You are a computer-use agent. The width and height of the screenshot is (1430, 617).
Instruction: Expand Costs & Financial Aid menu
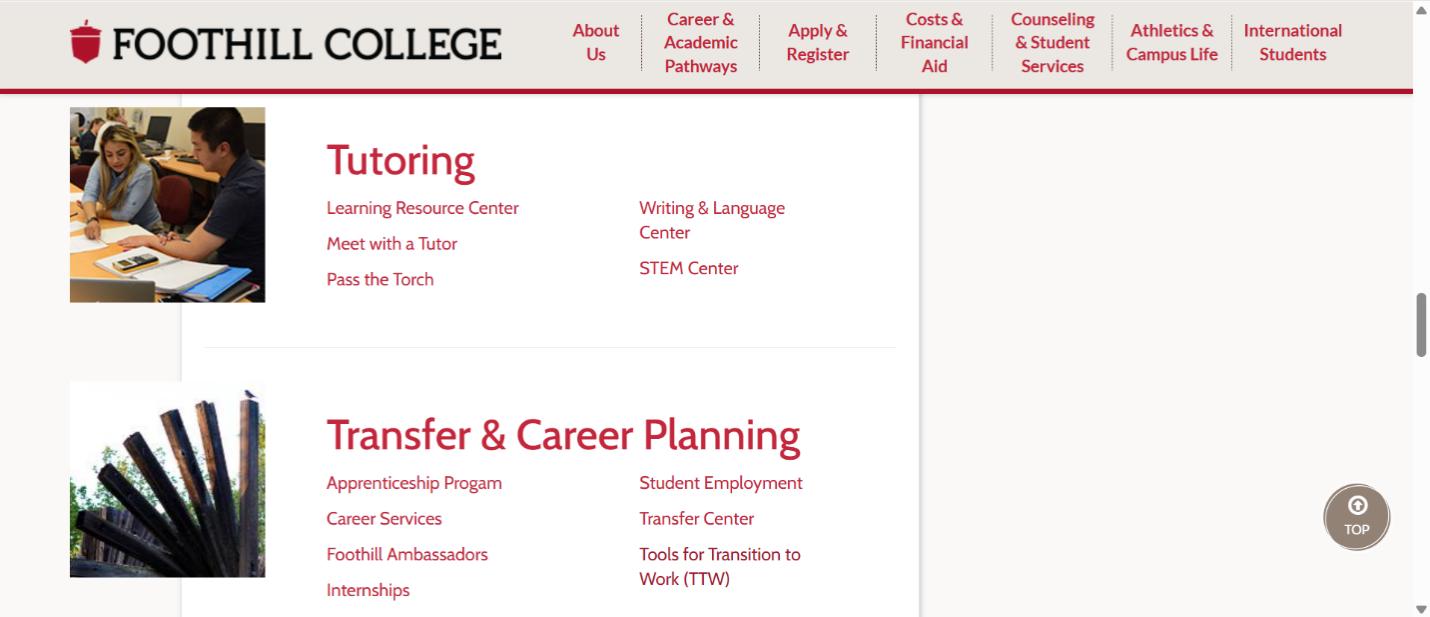click(x=934, y=43)
